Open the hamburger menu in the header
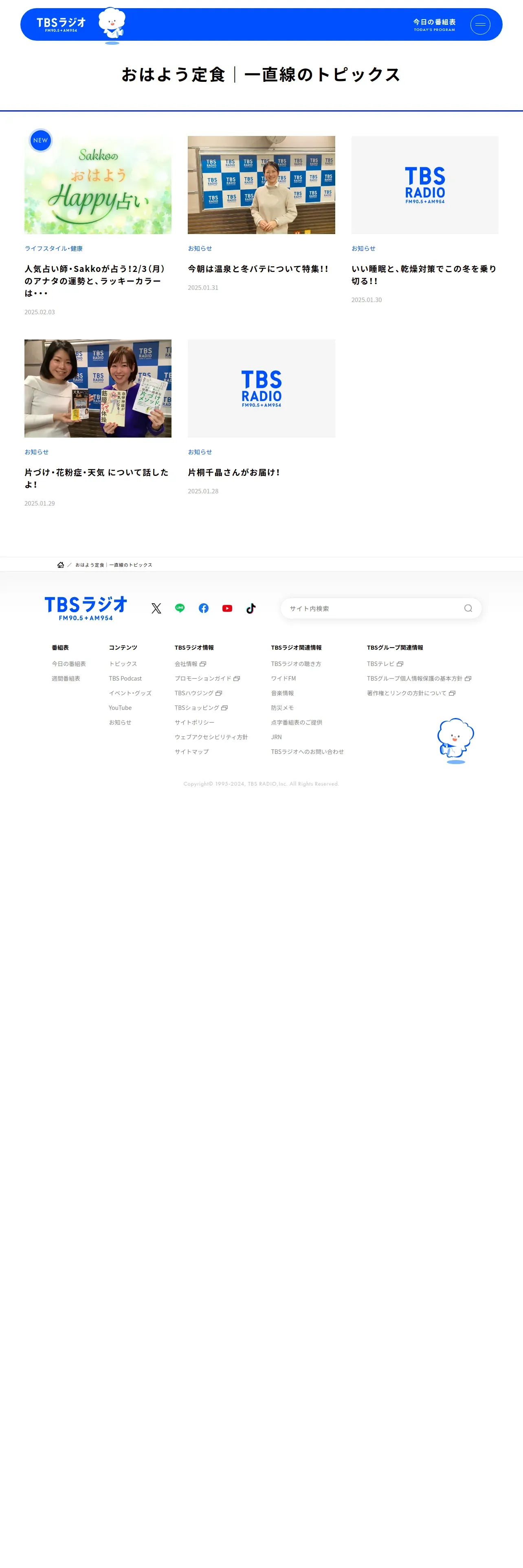 pyautogui.click(x=480, y=24)
